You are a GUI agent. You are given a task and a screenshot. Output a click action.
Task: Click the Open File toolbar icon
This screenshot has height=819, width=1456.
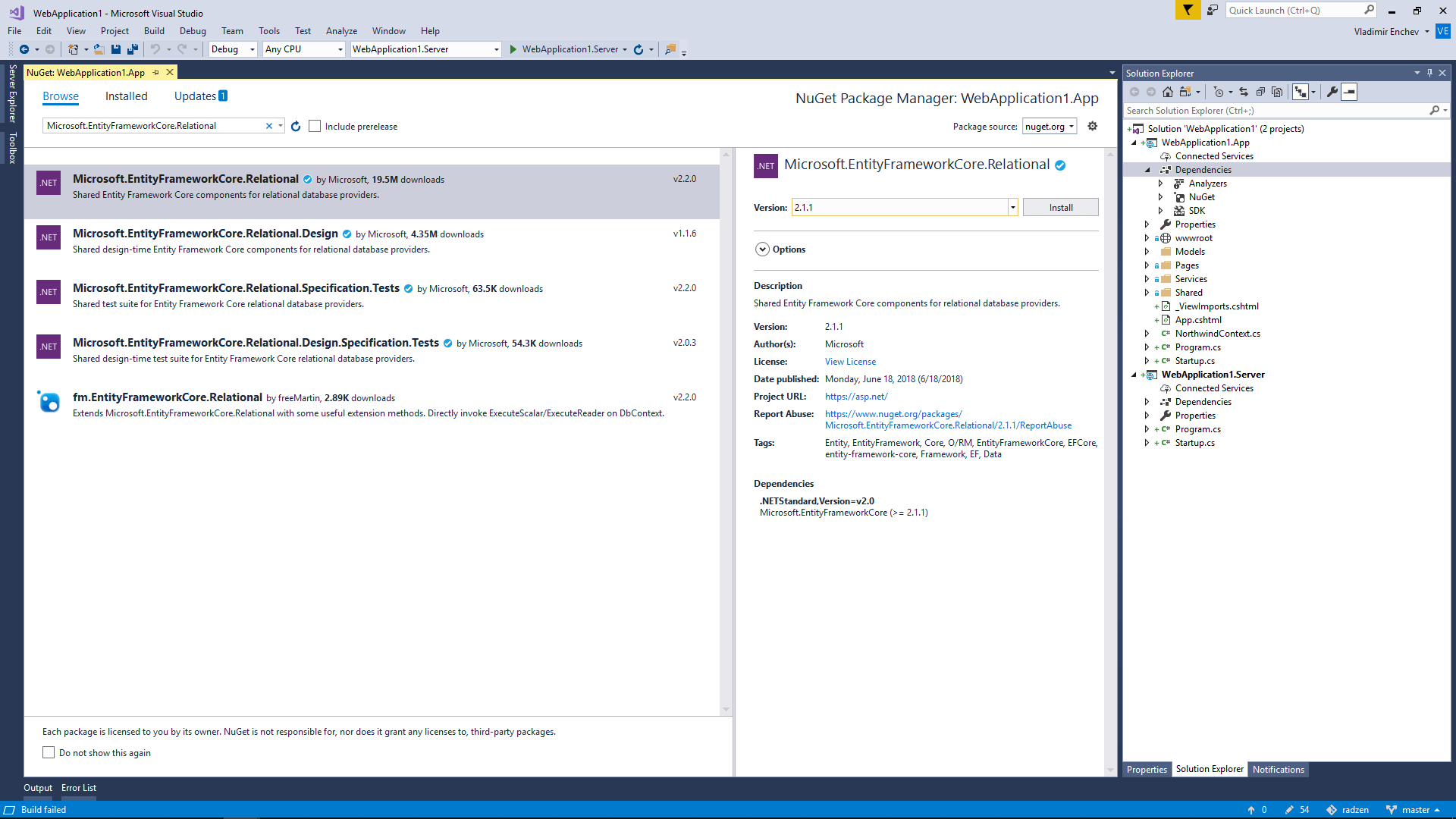pos(99,49)
